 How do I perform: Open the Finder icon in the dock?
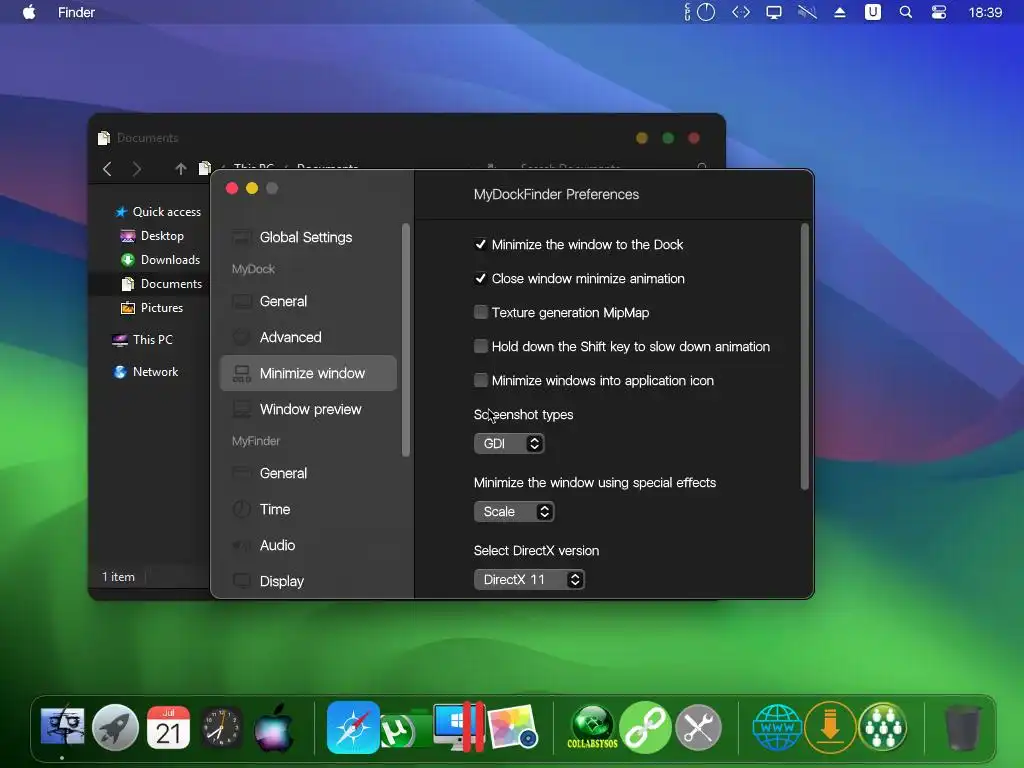pos(62,727)
